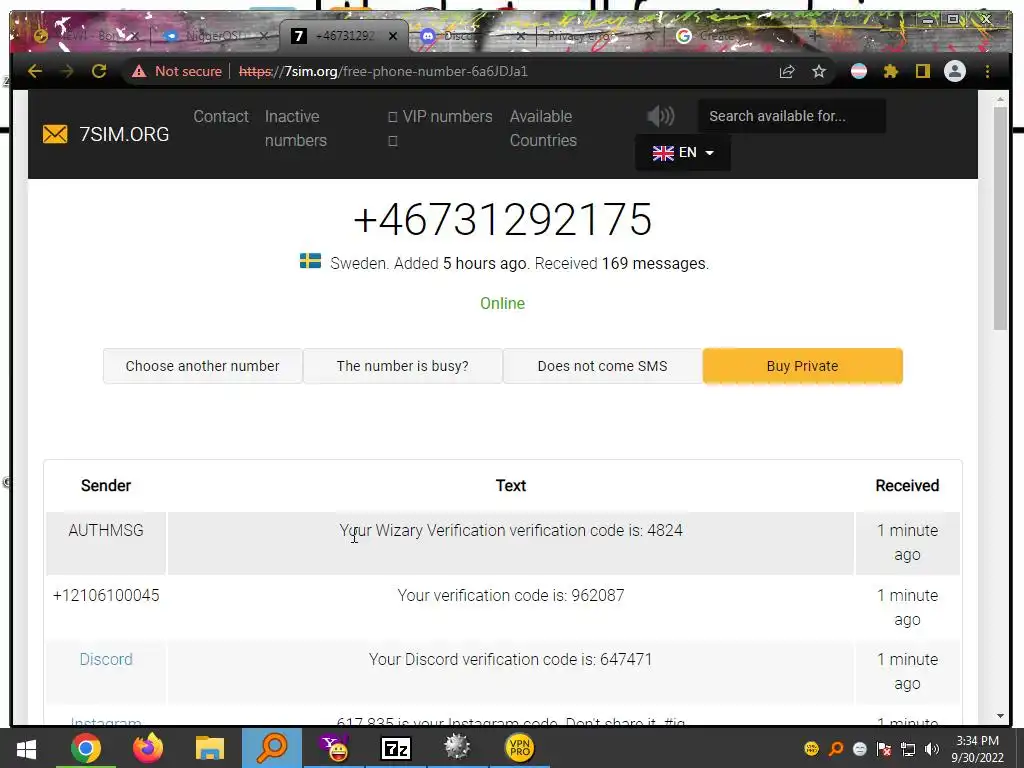Toggle the sound speaker icon on 7sim
The height and width of the screenshot is (768, 1024).
click(660, 116)
